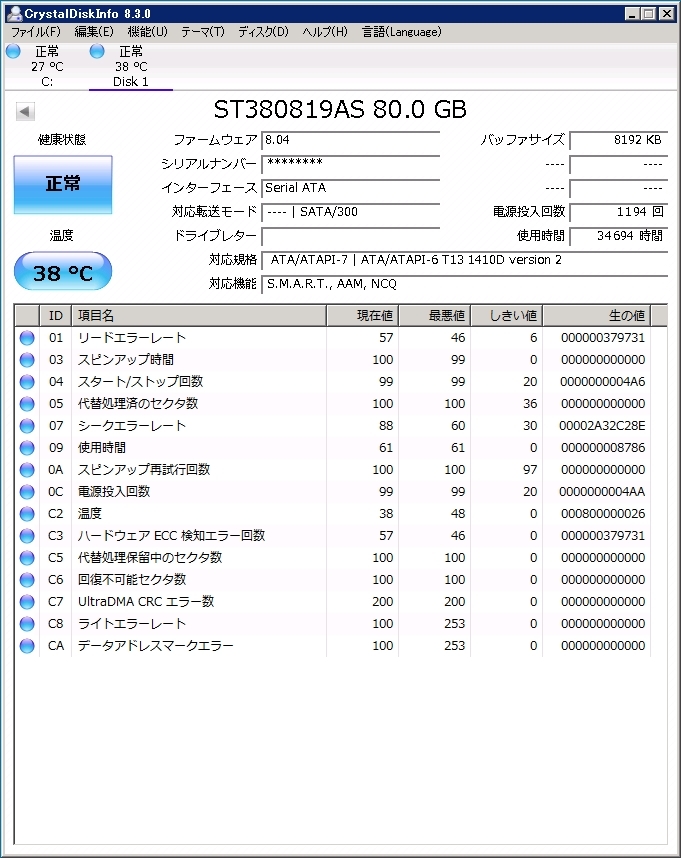Click the 最悪値 column header

click(435, 316)
